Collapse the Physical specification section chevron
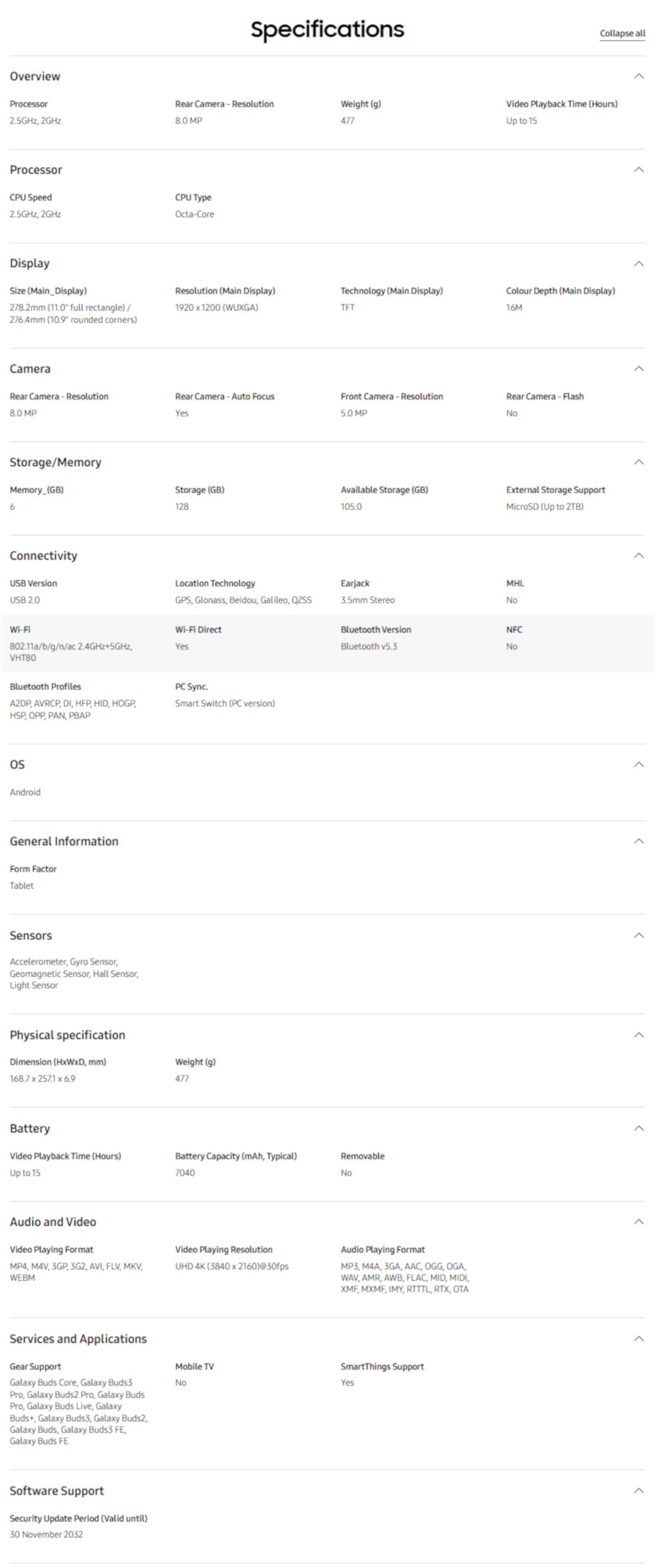Viewport: 656px width, 1568px height. pyautogui.click(x=639, y=1035)
